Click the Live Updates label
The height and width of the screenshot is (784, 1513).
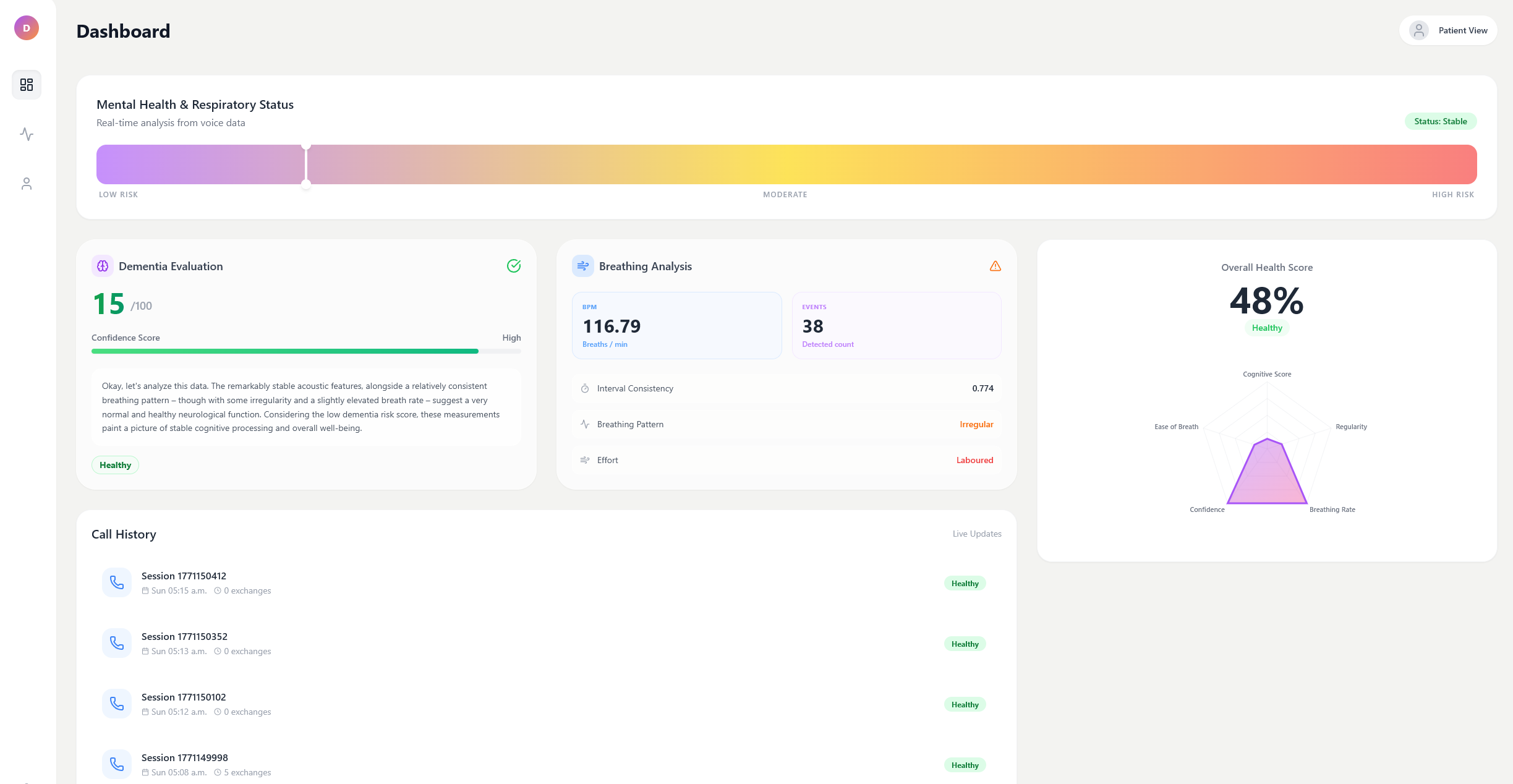click(x=976, y=534)
